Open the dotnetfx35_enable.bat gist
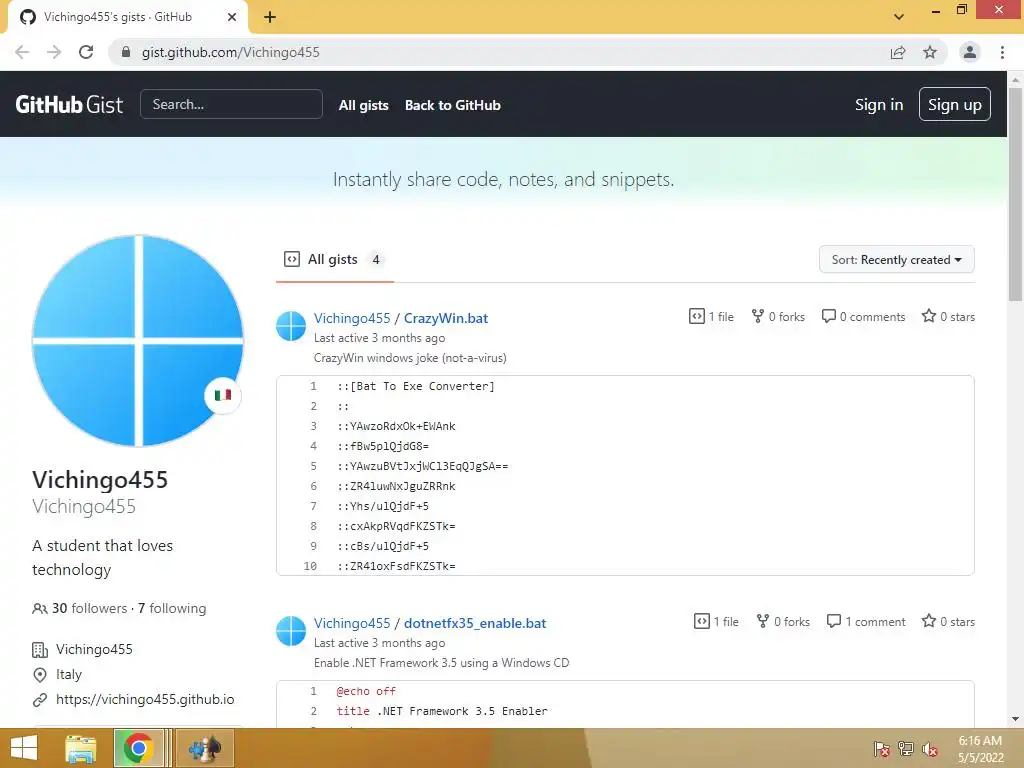Screen dimensions: 1024x768 475,623
